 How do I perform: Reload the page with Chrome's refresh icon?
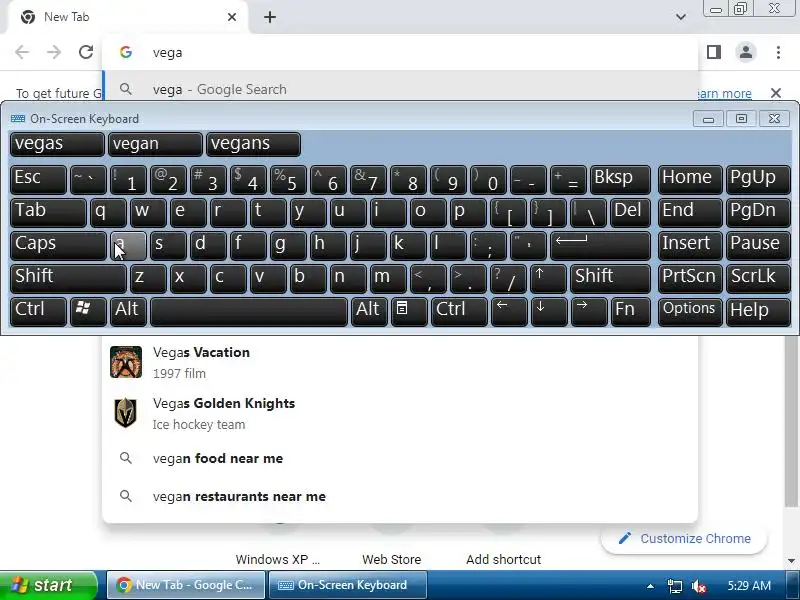coord(86,52)
